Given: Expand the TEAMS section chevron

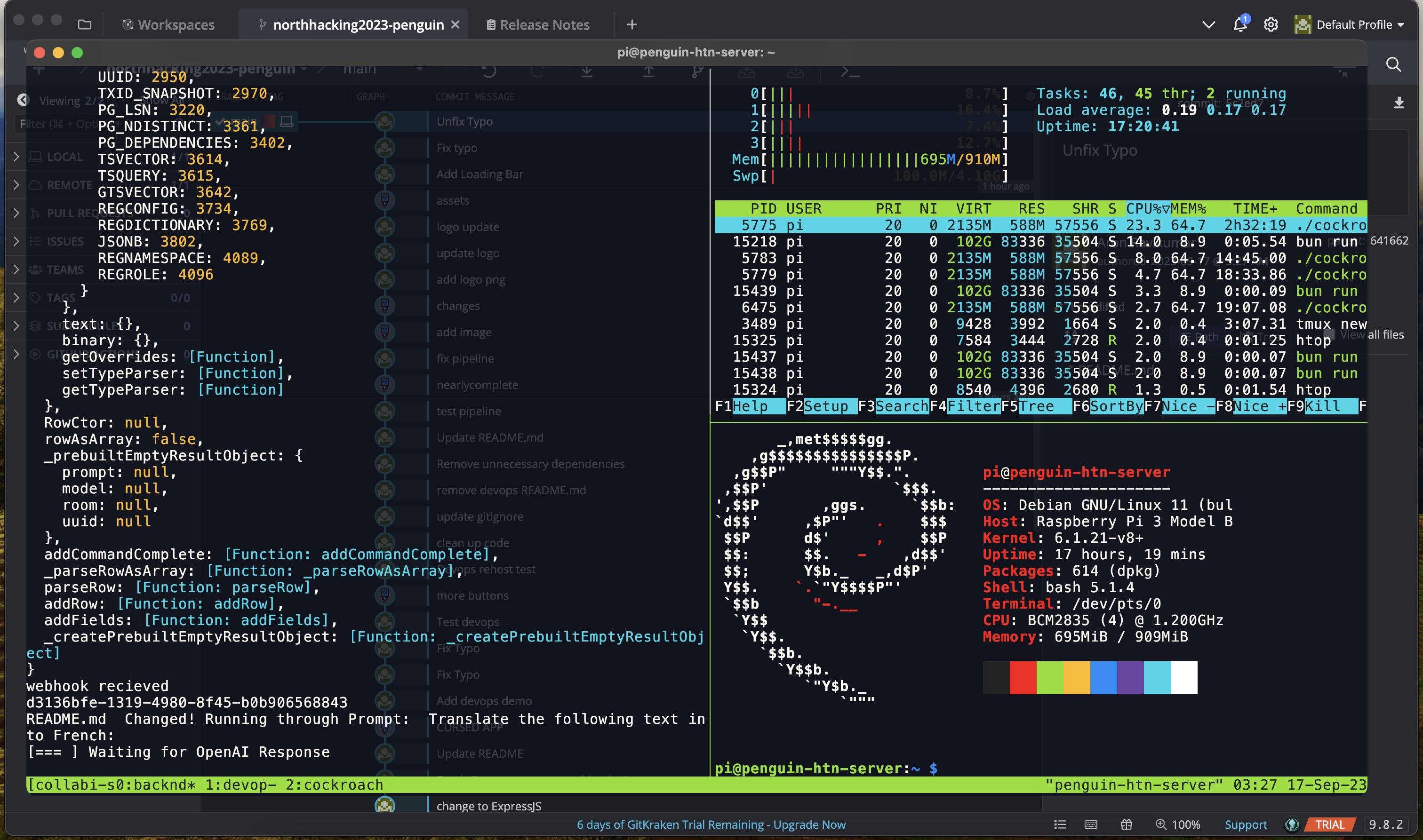Looking at the screenshot, I should 16,269.
